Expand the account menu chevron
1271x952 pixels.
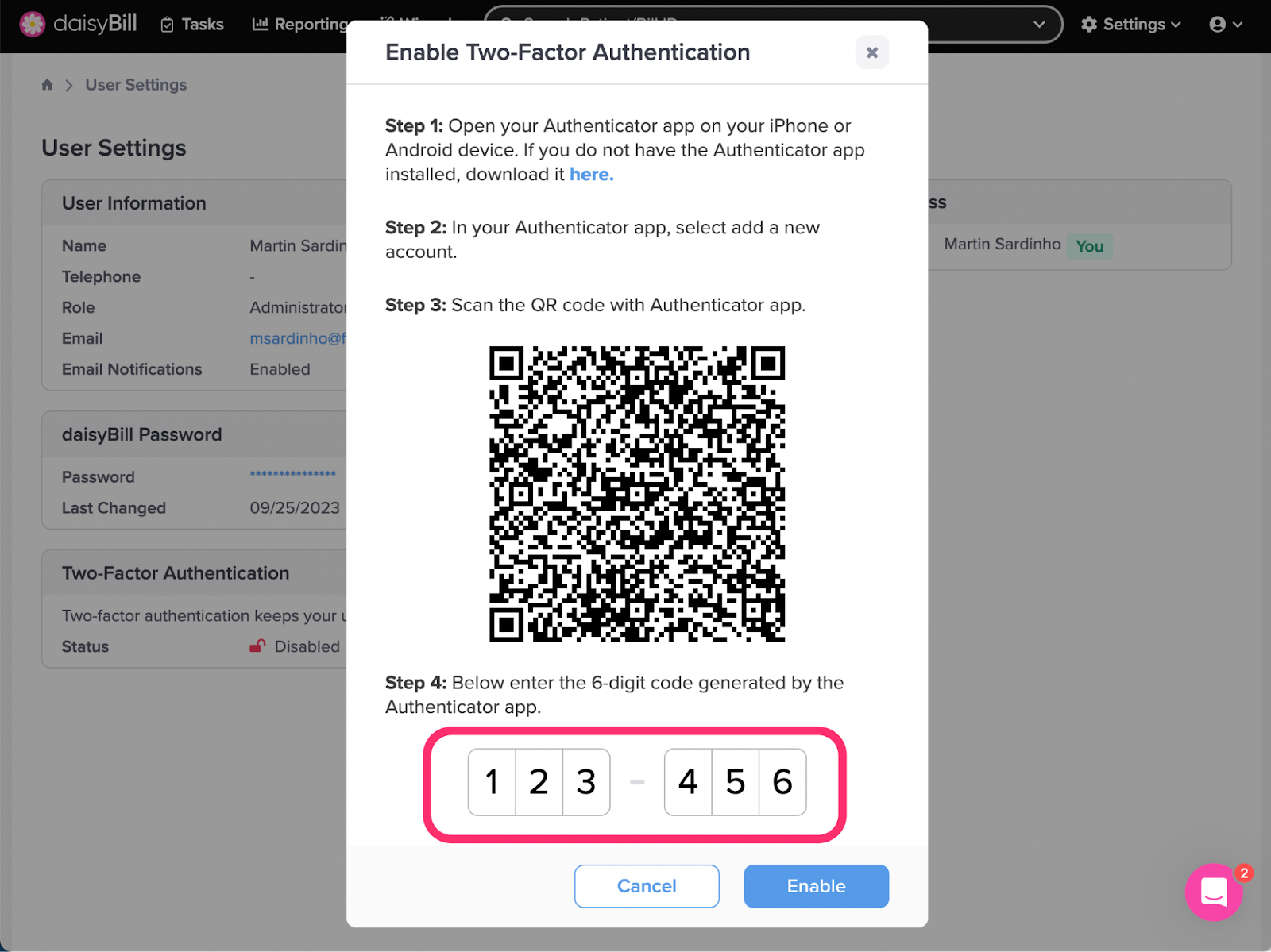pyautogui.click(x=1238, y=25)
